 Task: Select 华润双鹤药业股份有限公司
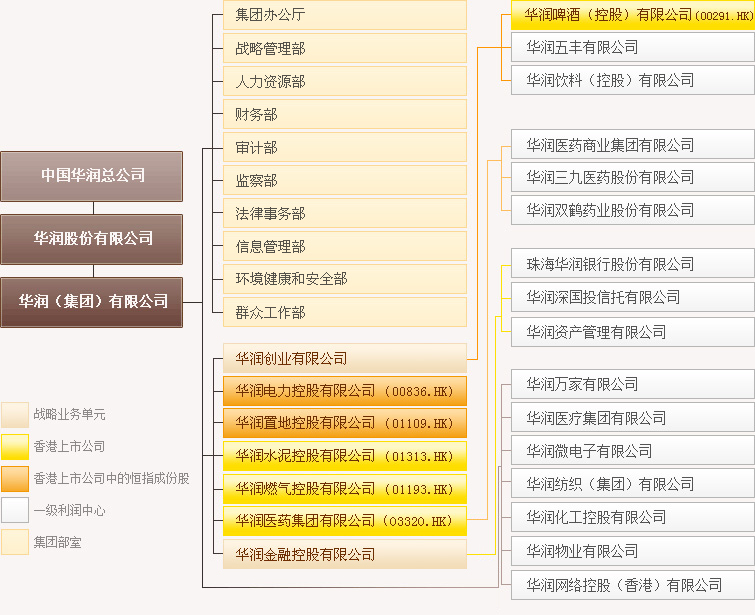pos(633,210)
